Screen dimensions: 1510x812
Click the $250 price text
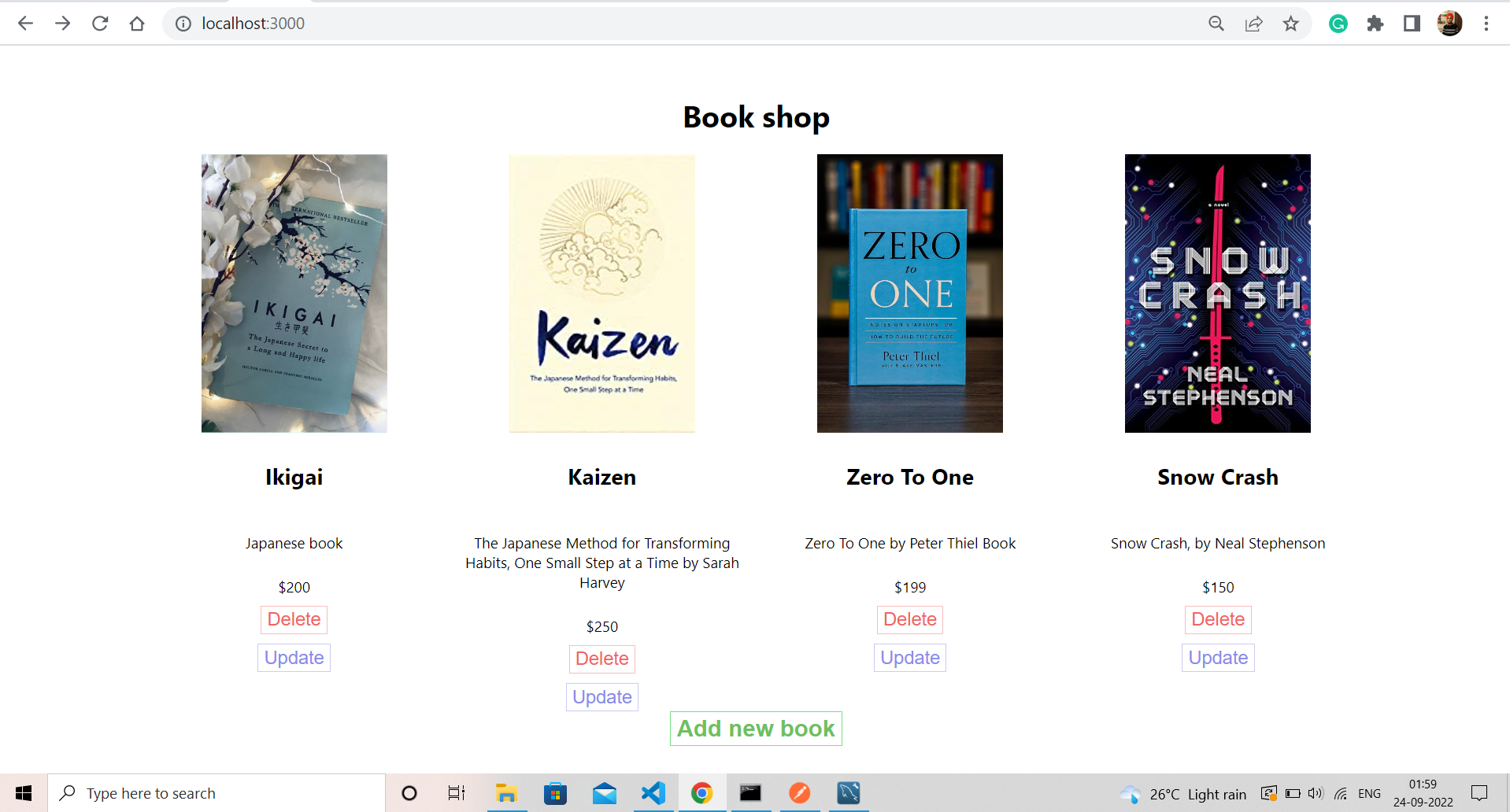click(602, 626)
